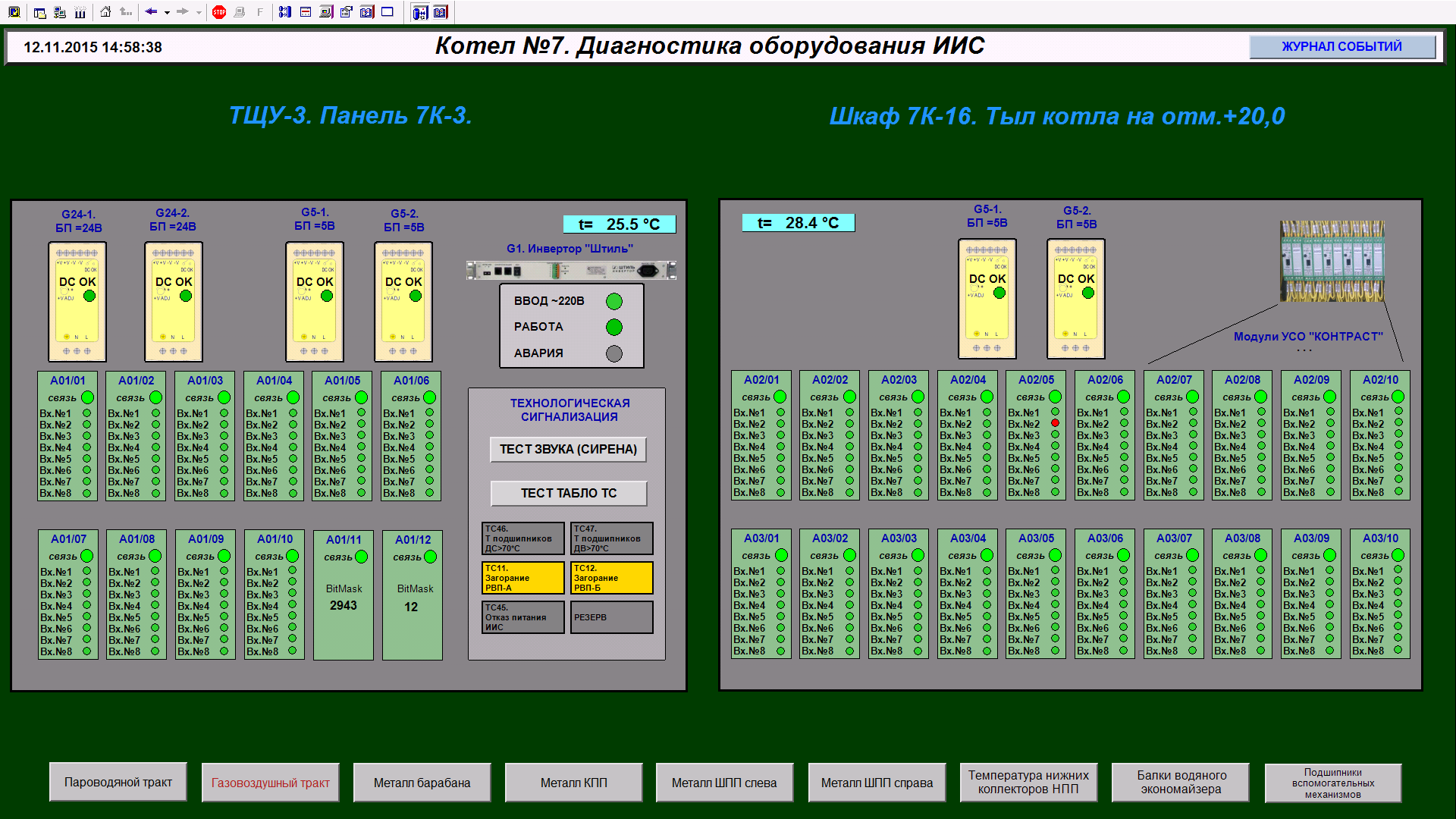1456x819 pixels.
Task: Open the properties checklist toolbar icon
Action: pos(347,12)
